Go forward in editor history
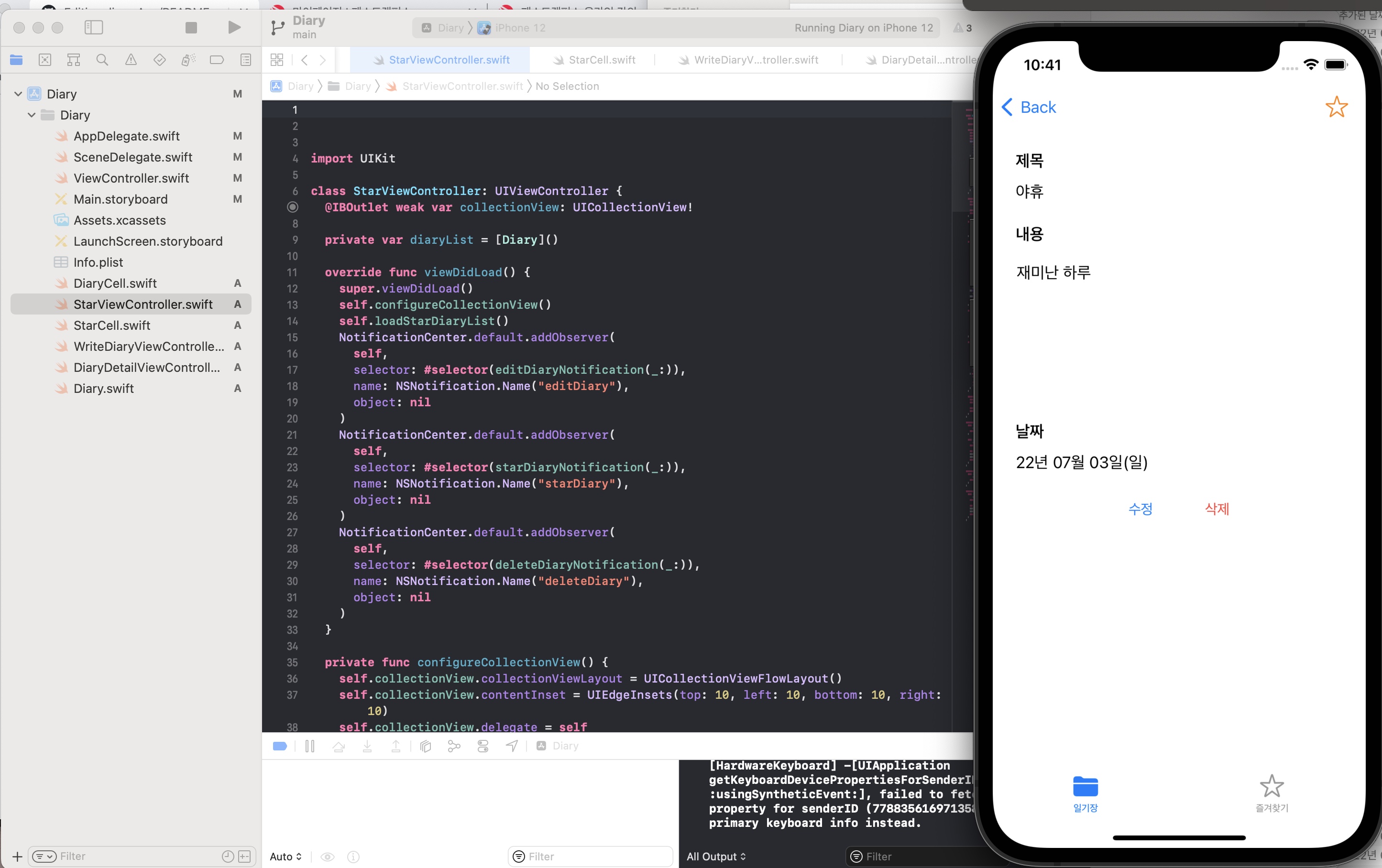This screenshot has height=868, width=1382. pyautogui.click(x=322, y=60)
